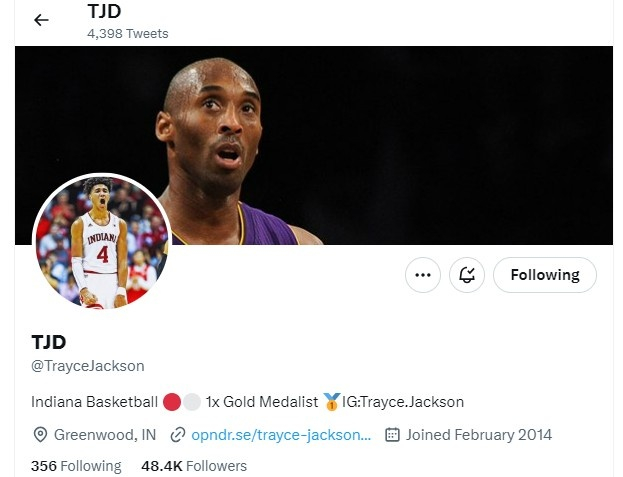View the 48.4K Followers list
623x477 pixels.
[194, 466]
